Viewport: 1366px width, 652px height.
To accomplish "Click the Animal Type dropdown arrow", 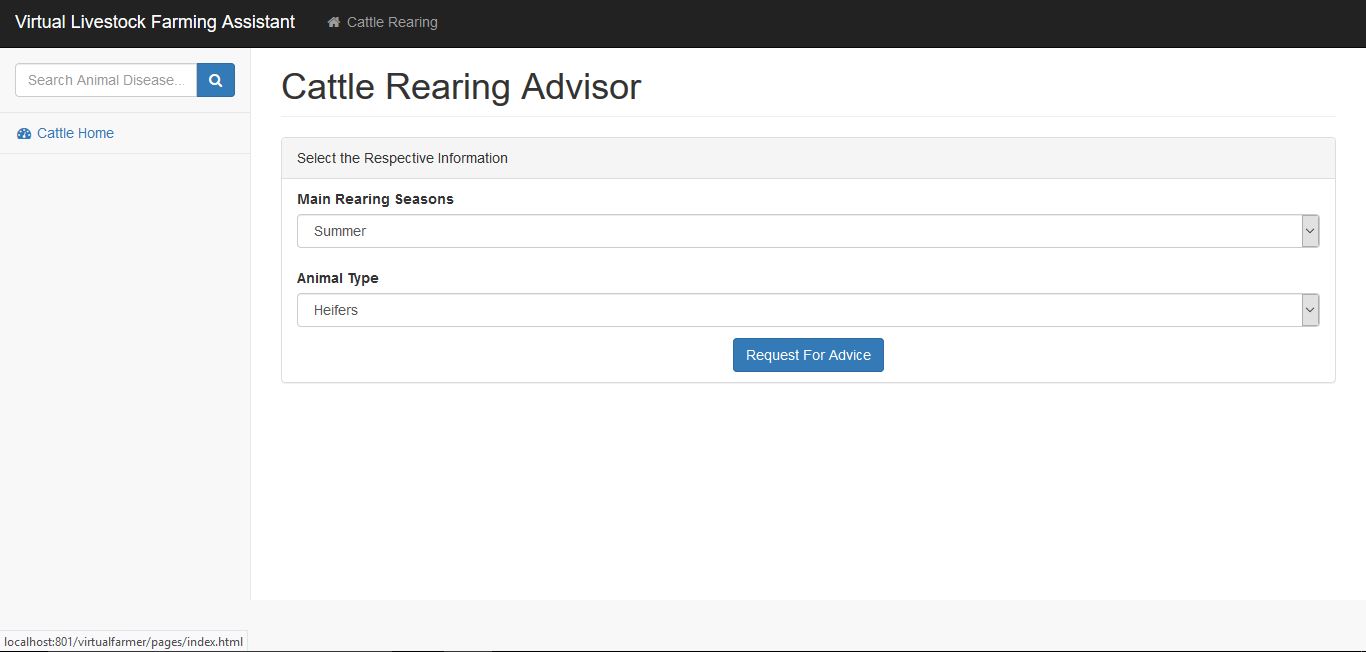I will [1310, 310].
